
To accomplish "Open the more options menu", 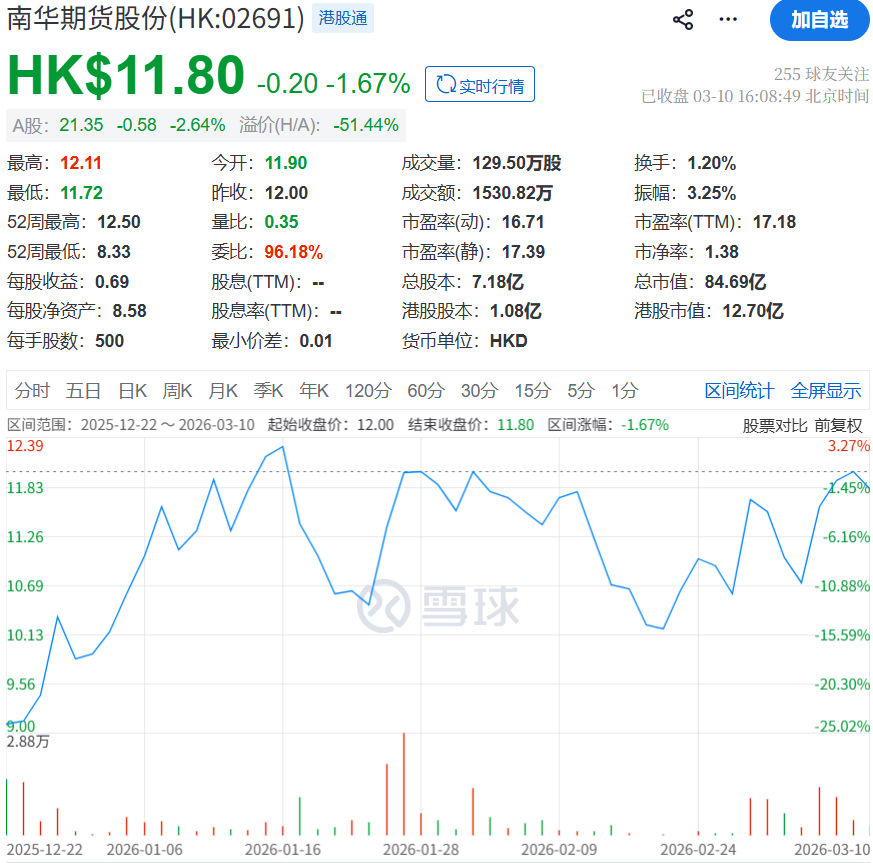I will tap(727, 19).
